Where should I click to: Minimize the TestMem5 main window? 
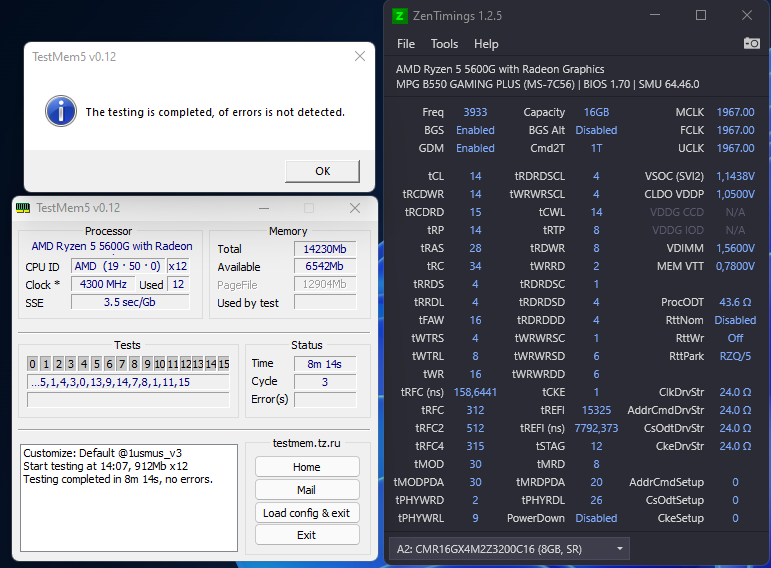(264, 208)
